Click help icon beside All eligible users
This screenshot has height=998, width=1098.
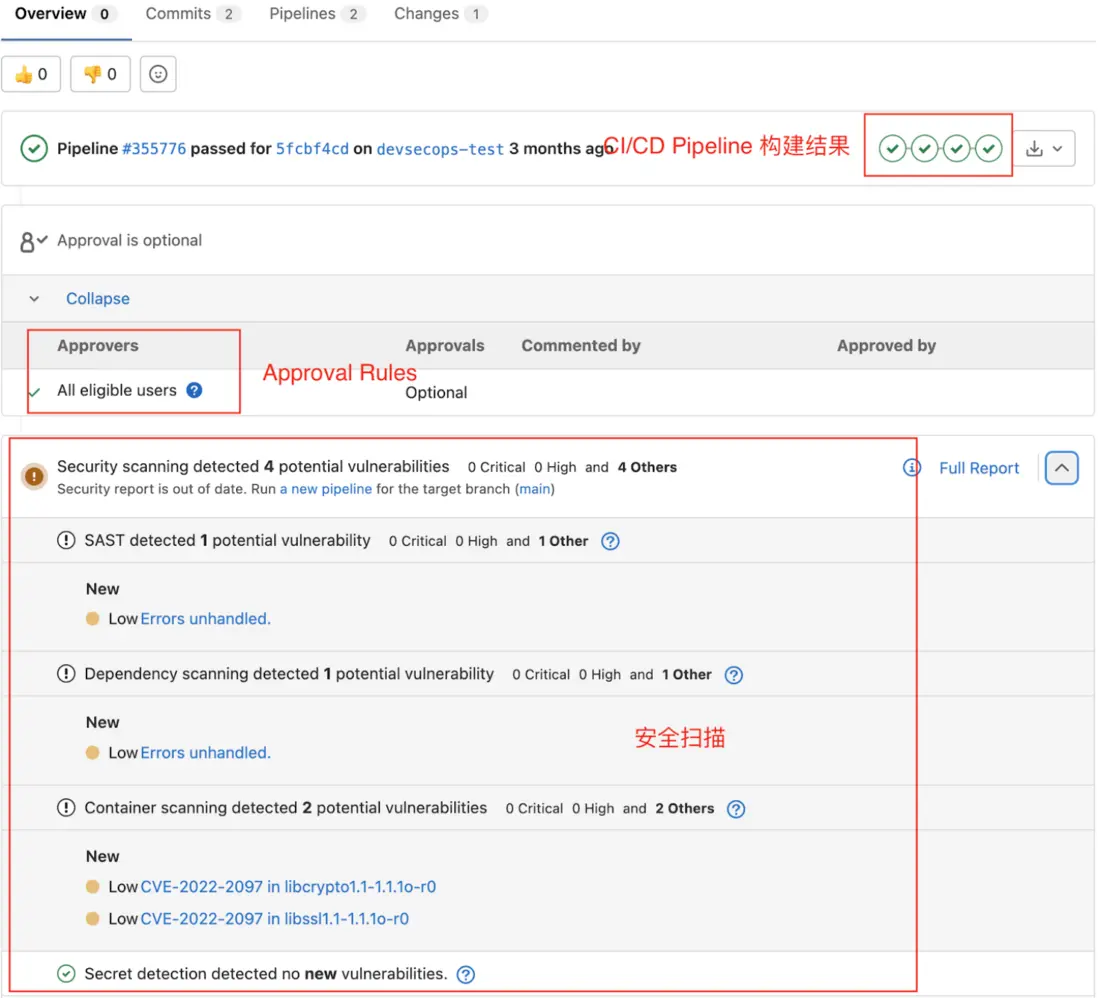click(x=194, y=390)
